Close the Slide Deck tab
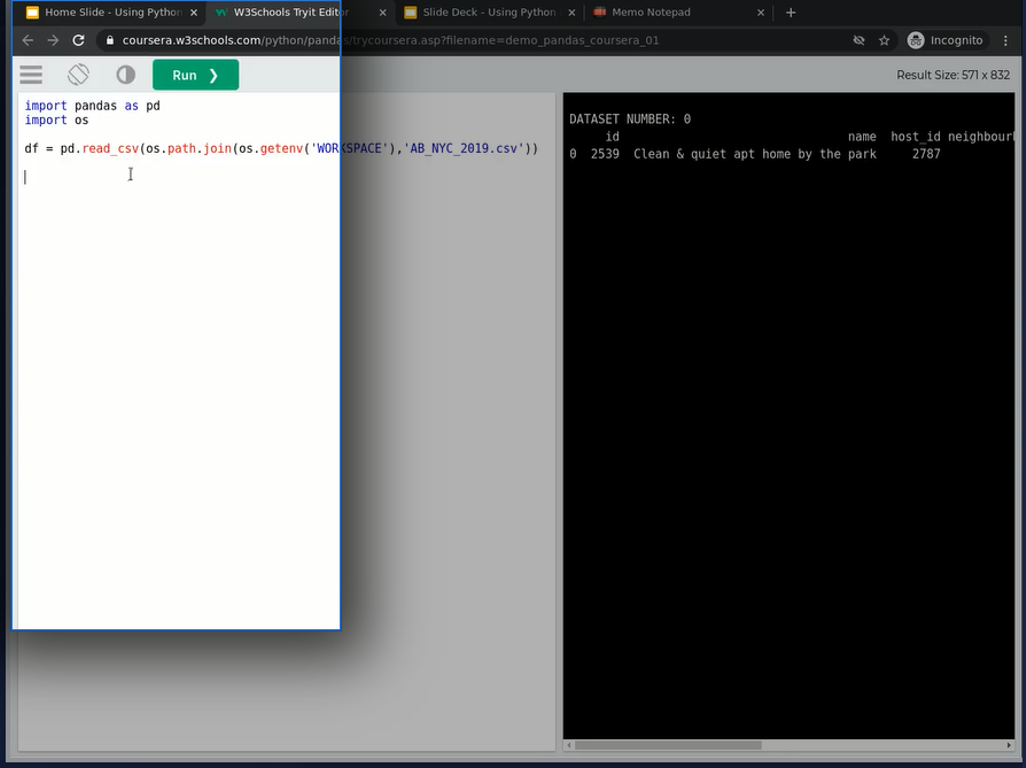Screen dimensions: 1026x768 572,12
